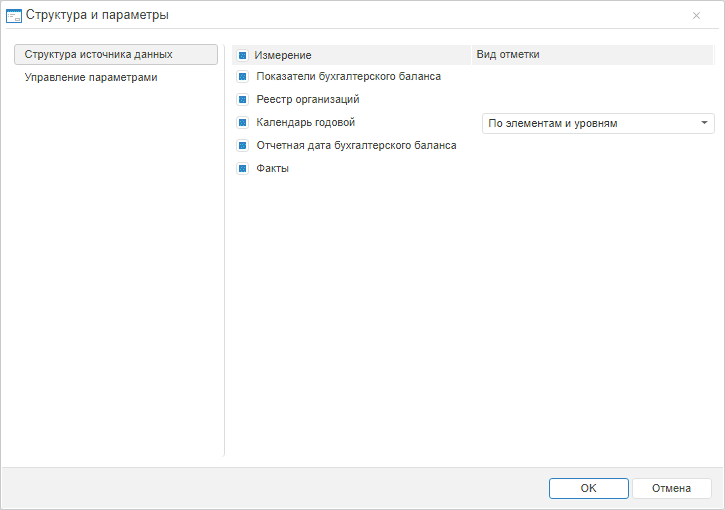Select Отчетная дата бухгалтерского баланса row label
Viewport: 725px width, 510px height.
tap(356, 145)
